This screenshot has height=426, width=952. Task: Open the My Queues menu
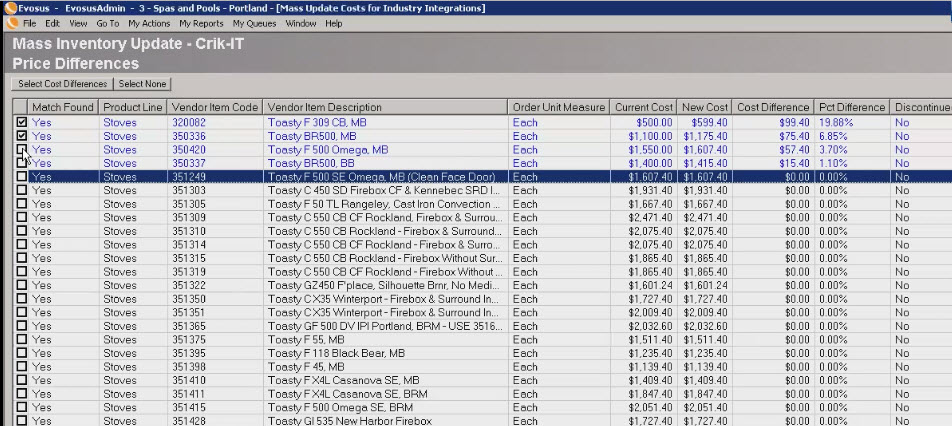point(254,24)
